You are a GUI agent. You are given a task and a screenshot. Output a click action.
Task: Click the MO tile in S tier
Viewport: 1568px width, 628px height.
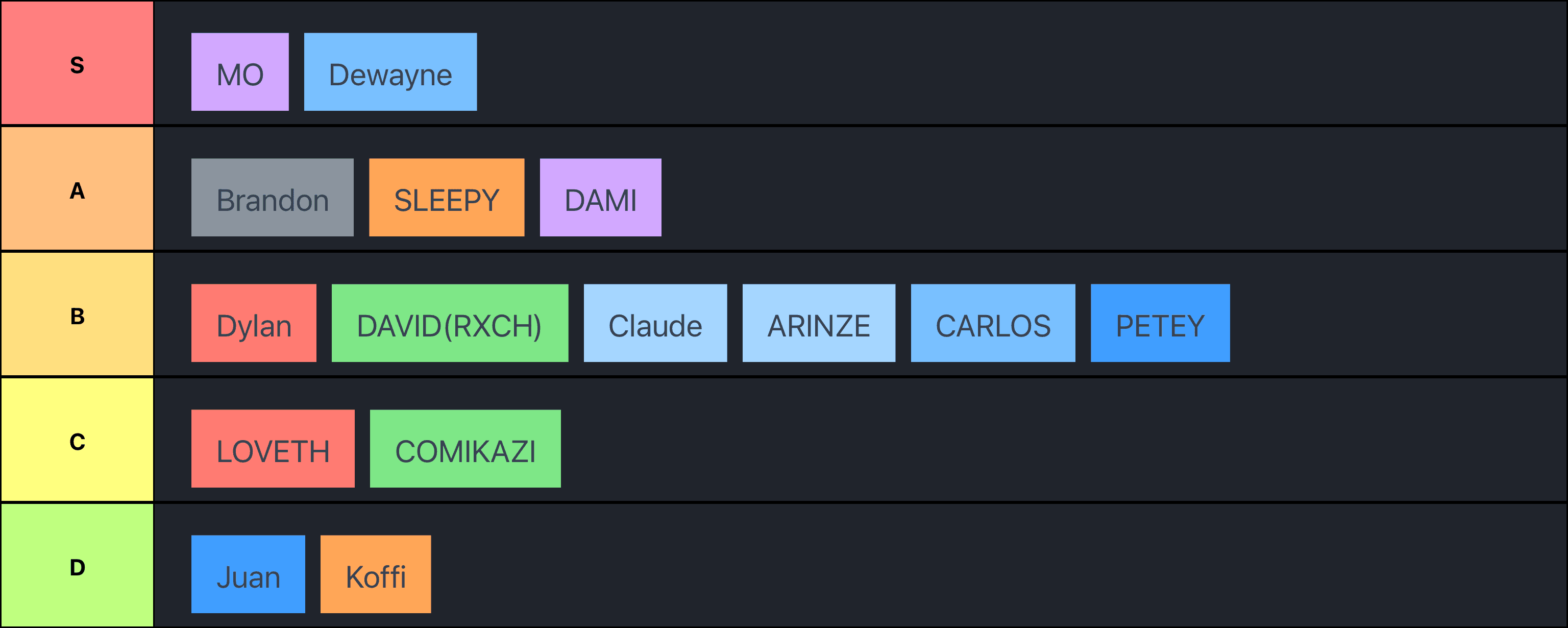[240, 72]
